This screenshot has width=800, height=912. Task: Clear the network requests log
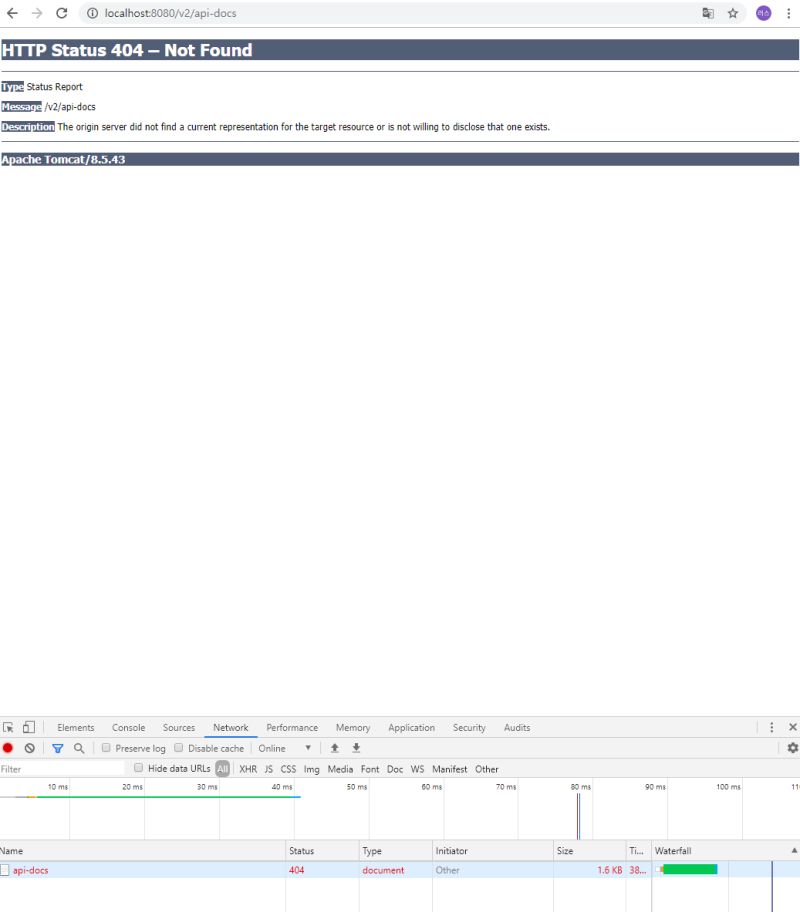29,748
